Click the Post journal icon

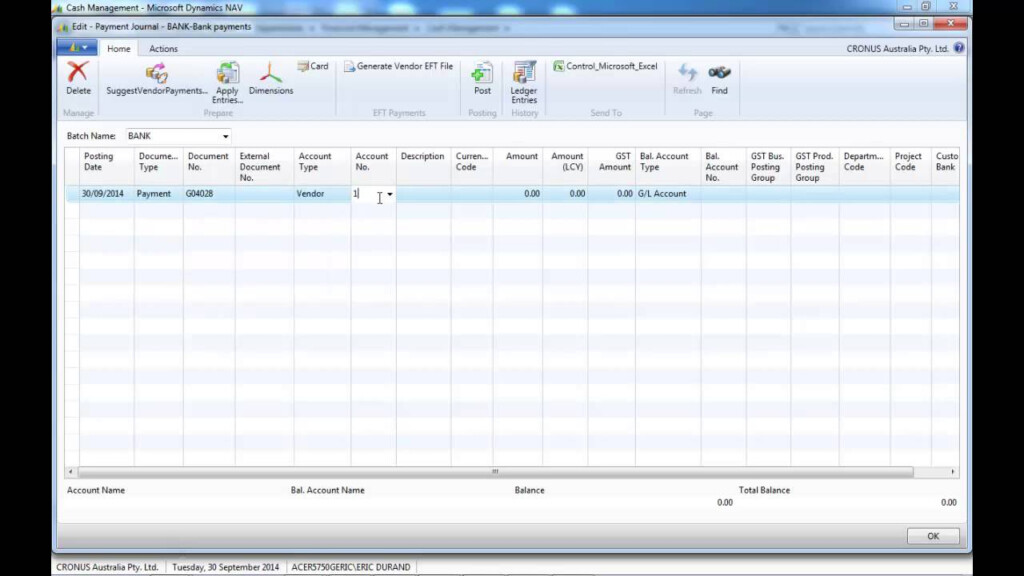[482, 79]
